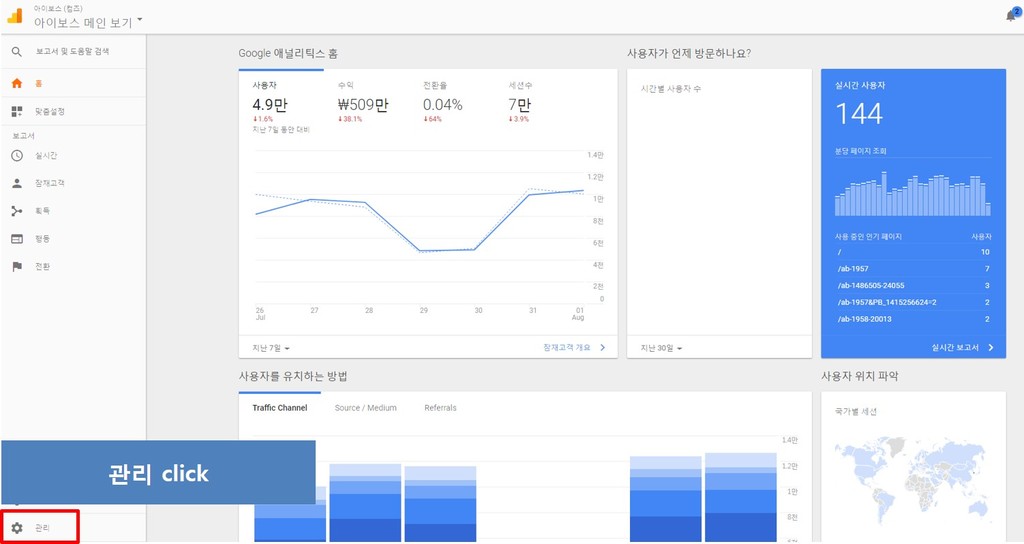Open the 잠재고객 개요 link

coord(566,347)
